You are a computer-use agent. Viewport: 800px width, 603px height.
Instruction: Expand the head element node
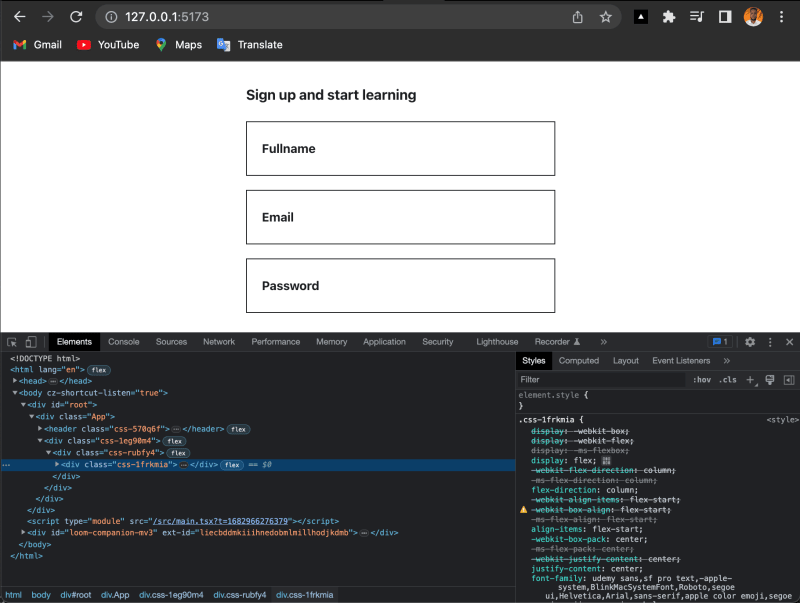coord(15,381)
